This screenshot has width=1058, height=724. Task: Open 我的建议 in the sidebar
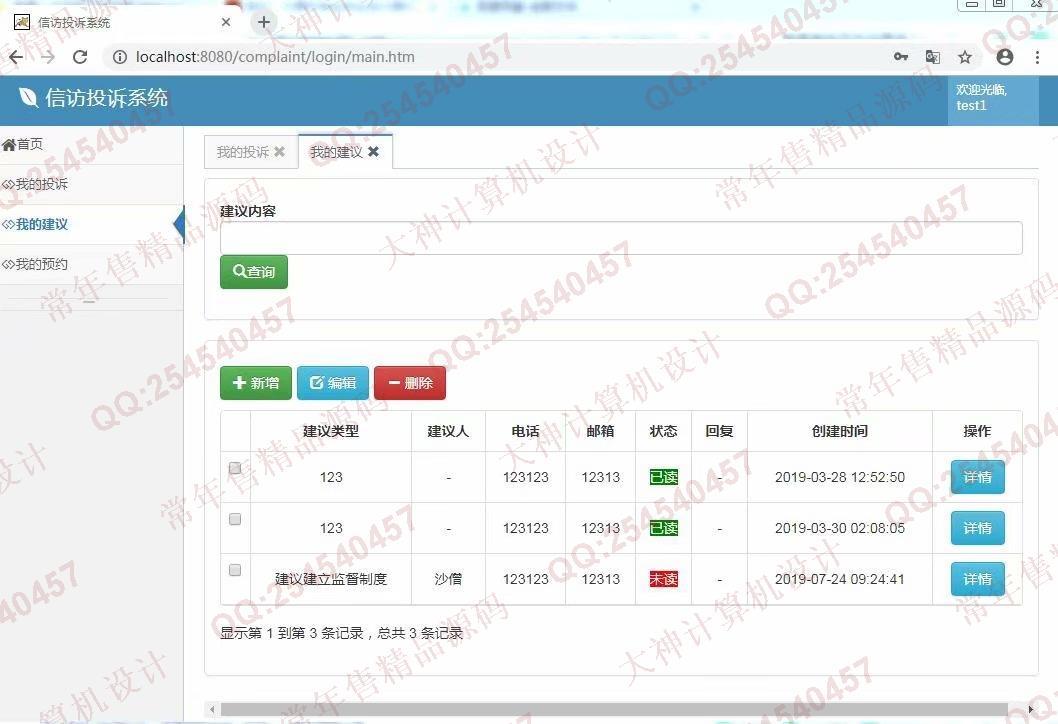coord(91,224)
